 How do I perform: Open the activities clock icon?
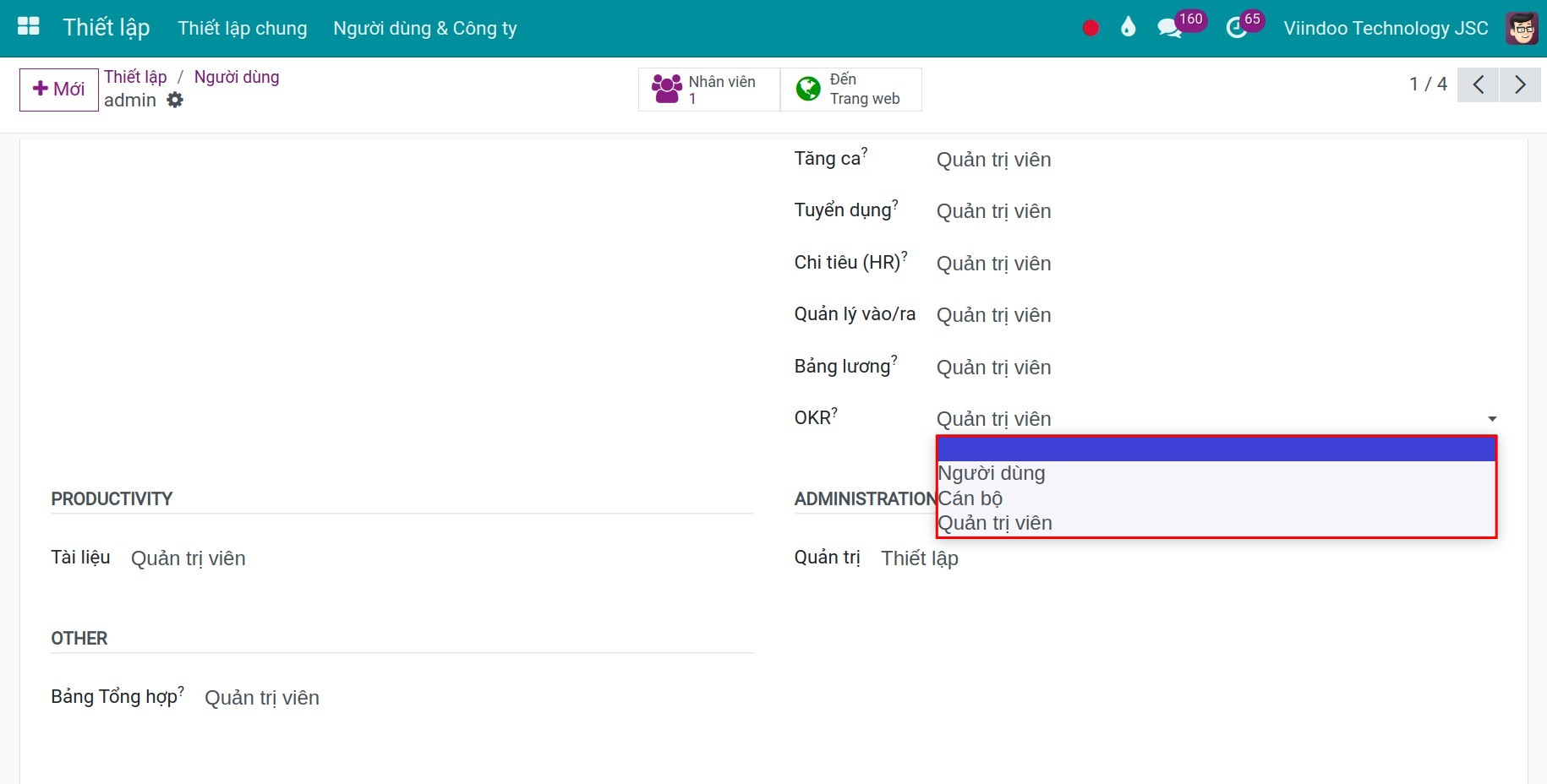(x=1236, y=28)
